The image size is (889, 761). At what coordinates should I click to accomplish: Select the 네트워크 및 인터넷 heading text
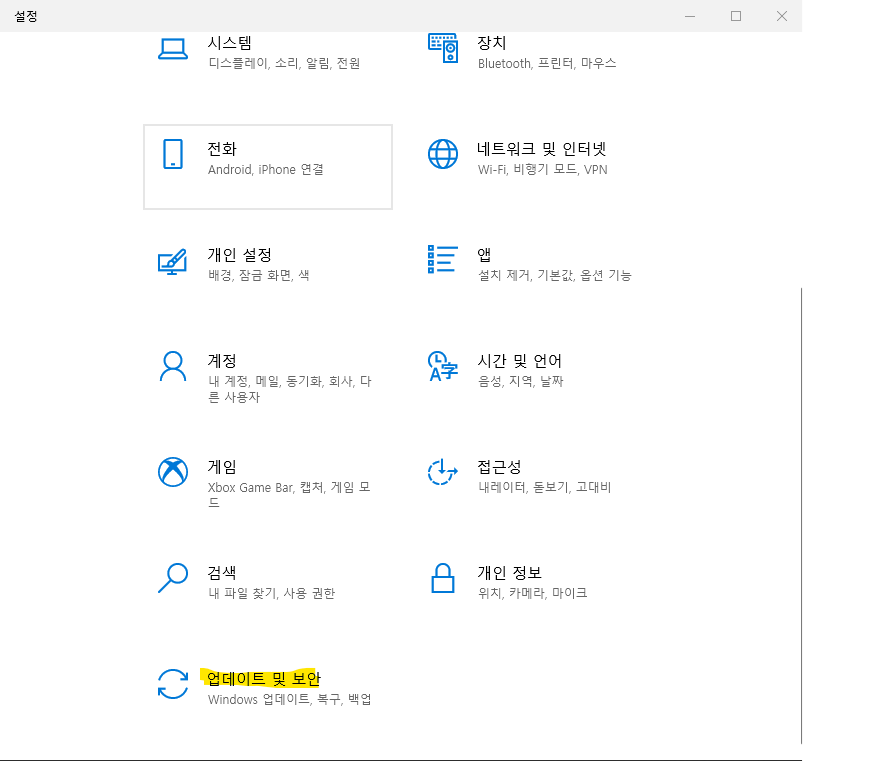coord(542,149)
